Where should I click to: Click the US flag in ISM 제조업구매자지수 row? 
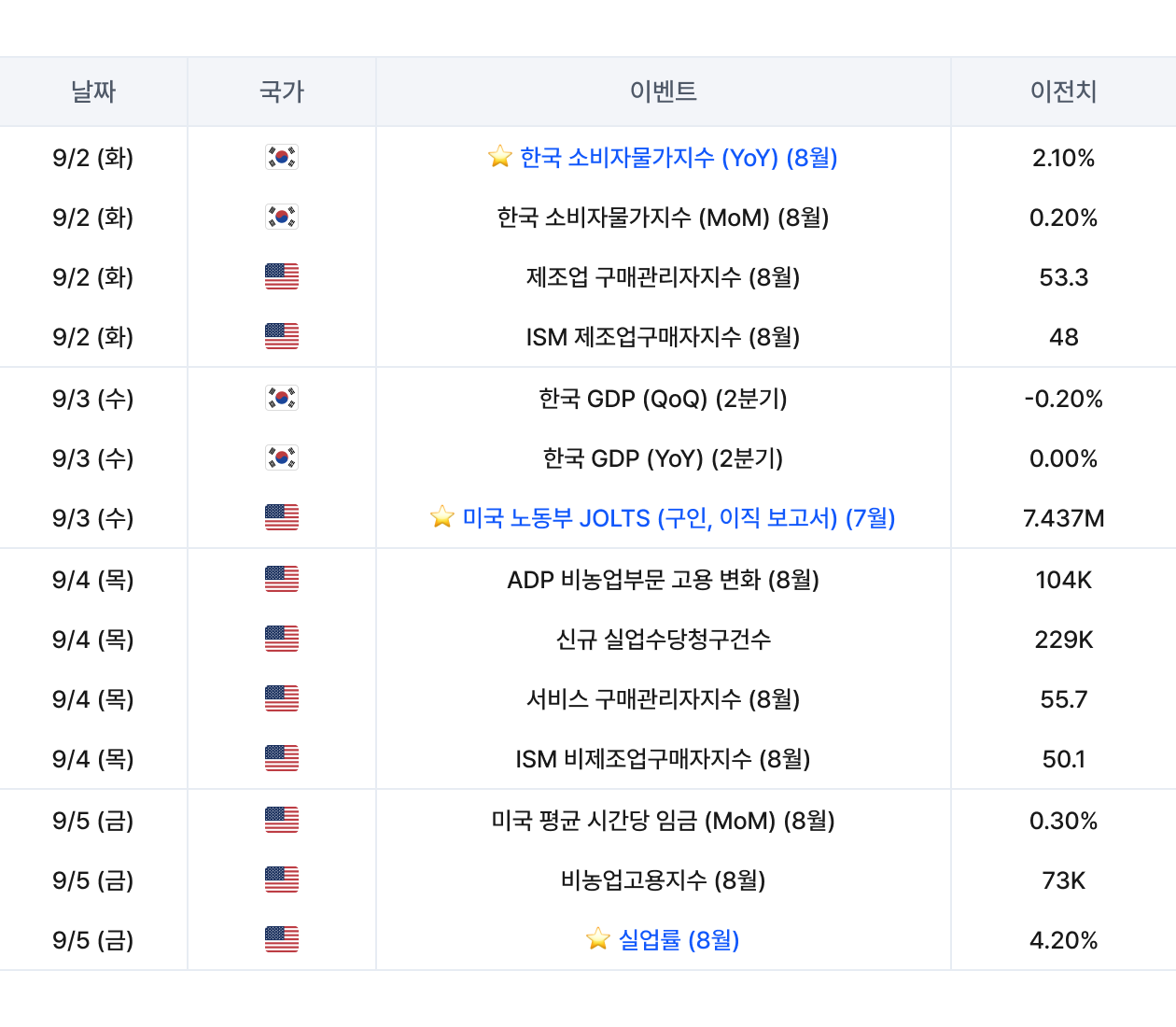[282, 337]
